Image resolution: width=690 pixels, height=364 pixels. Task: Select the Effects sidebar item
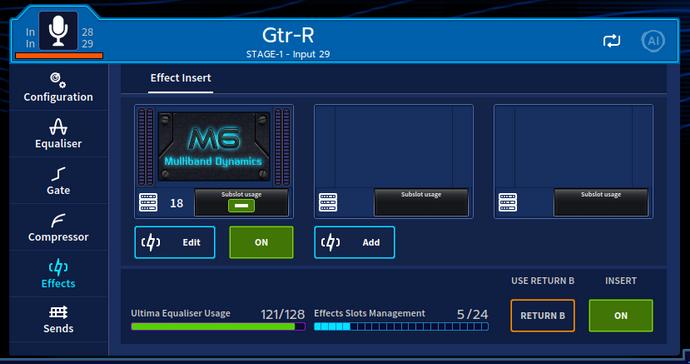pos(58,274)
